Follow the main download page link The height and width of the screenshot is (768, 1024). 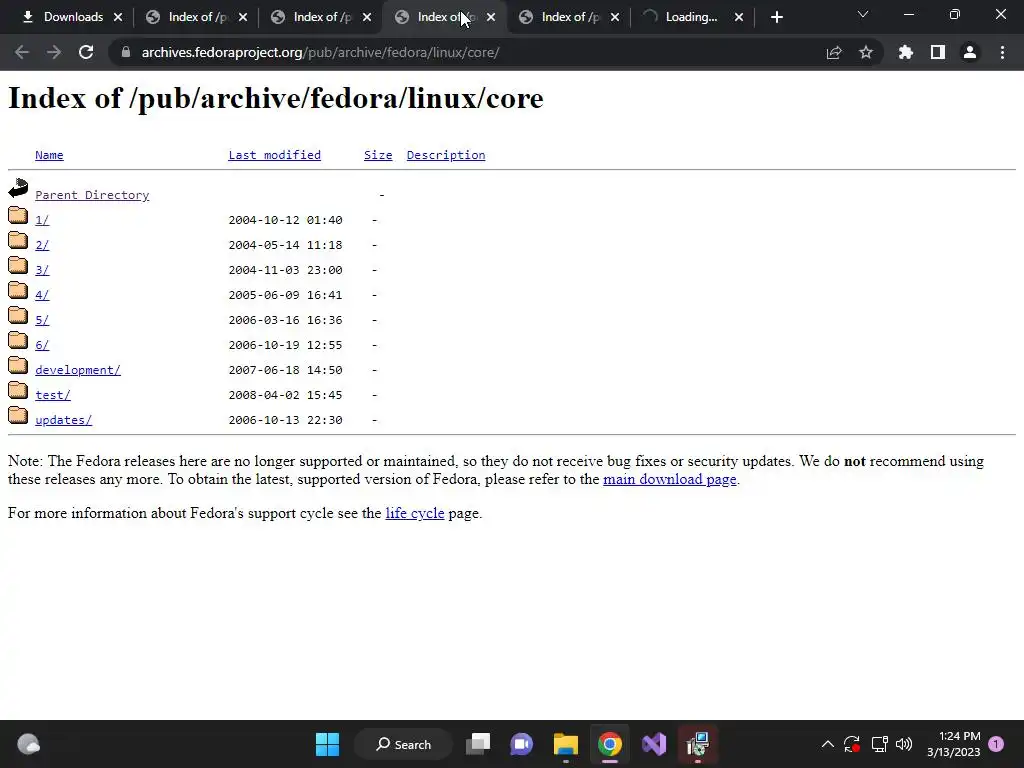(x=669, y=479)
